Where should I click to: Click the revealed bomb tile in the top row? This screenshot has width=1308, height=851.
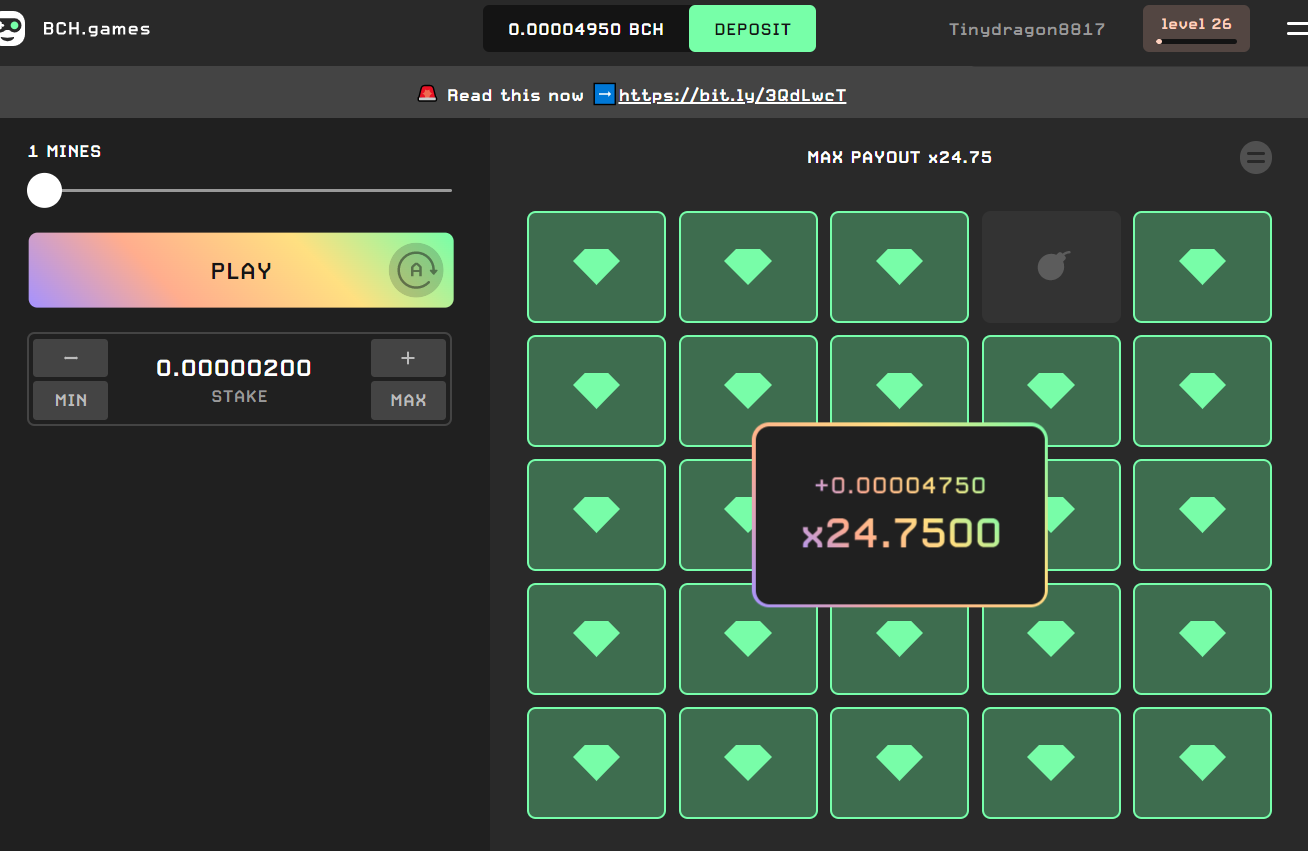point(1051,267)
